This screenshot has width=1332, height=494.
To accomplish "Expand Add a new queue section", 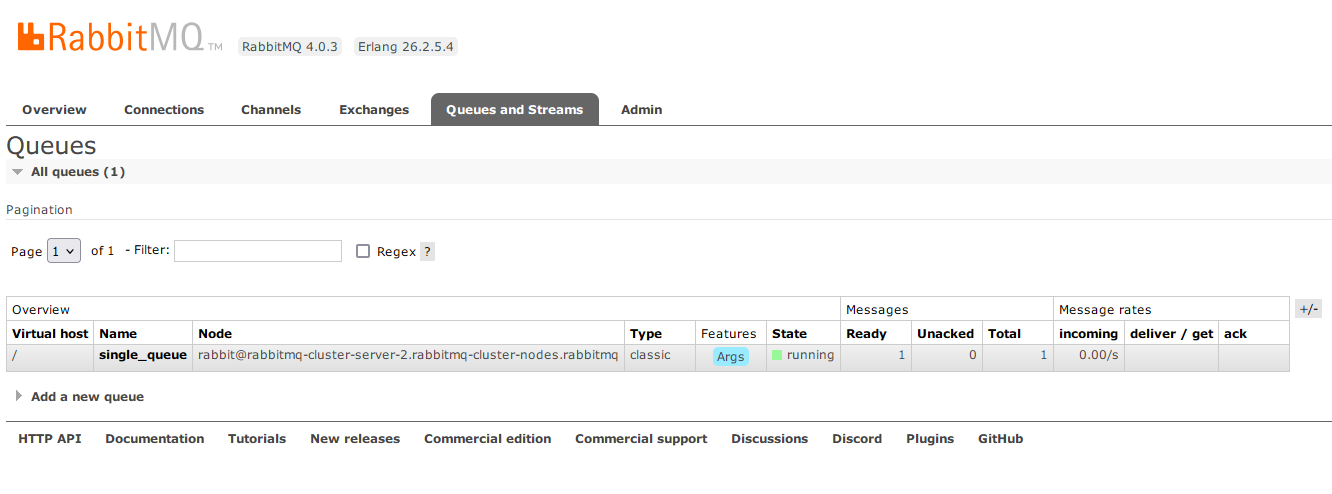I will coord(87,397).
